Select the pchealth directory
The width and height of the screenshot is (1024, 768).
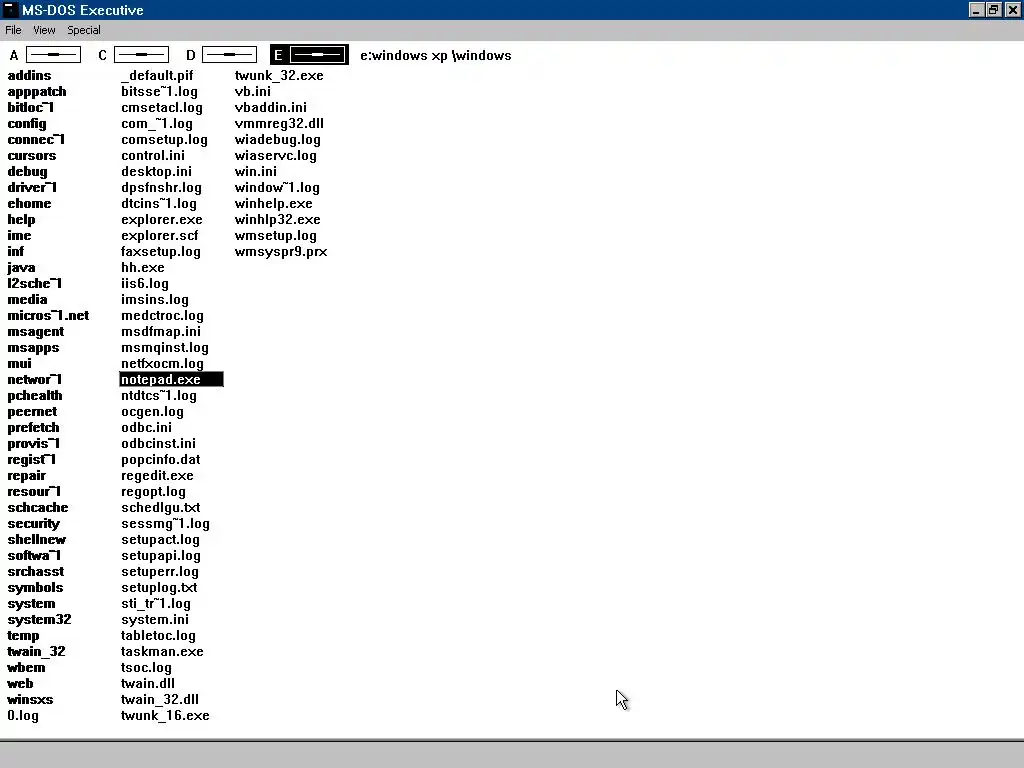(x=35, y=396)
